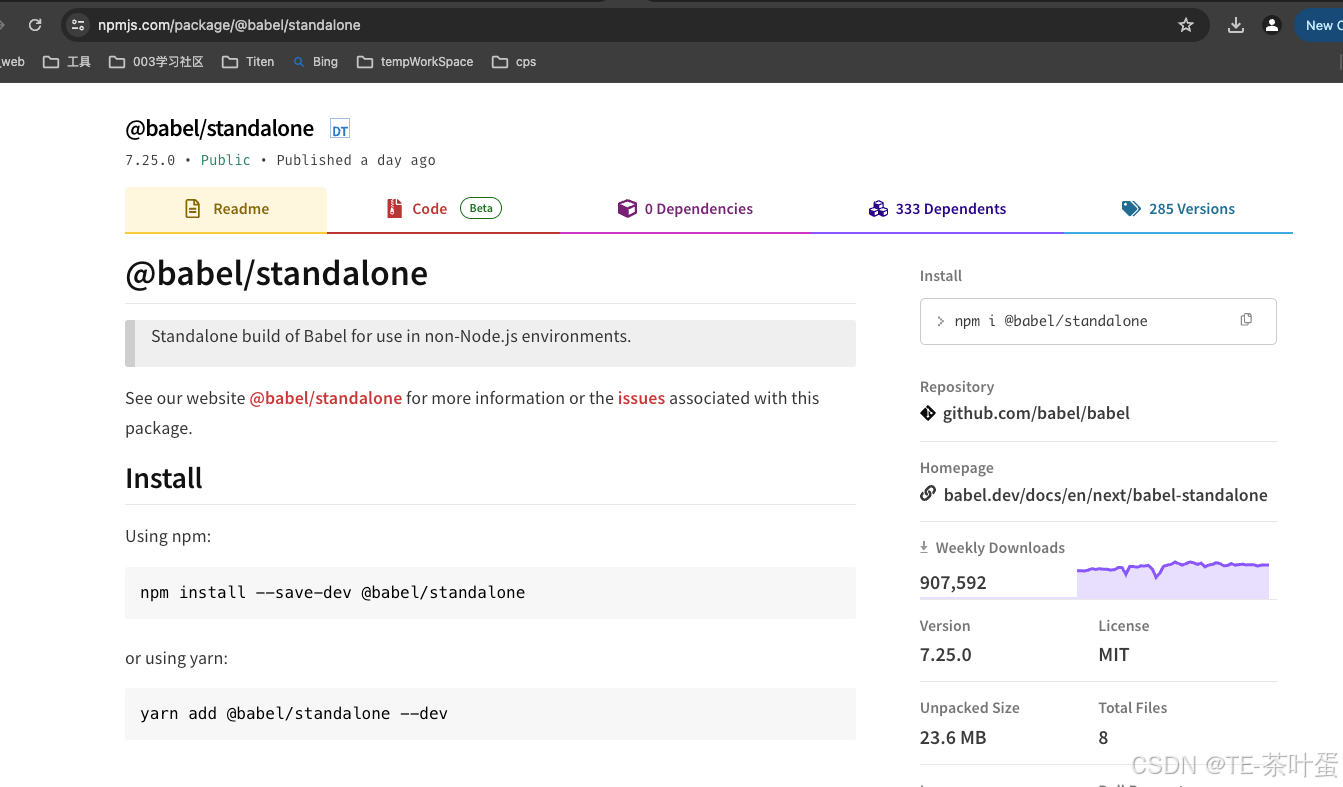Click the Total Files value 8
Screen dimensions: 1343x787
click(1103, 737)
